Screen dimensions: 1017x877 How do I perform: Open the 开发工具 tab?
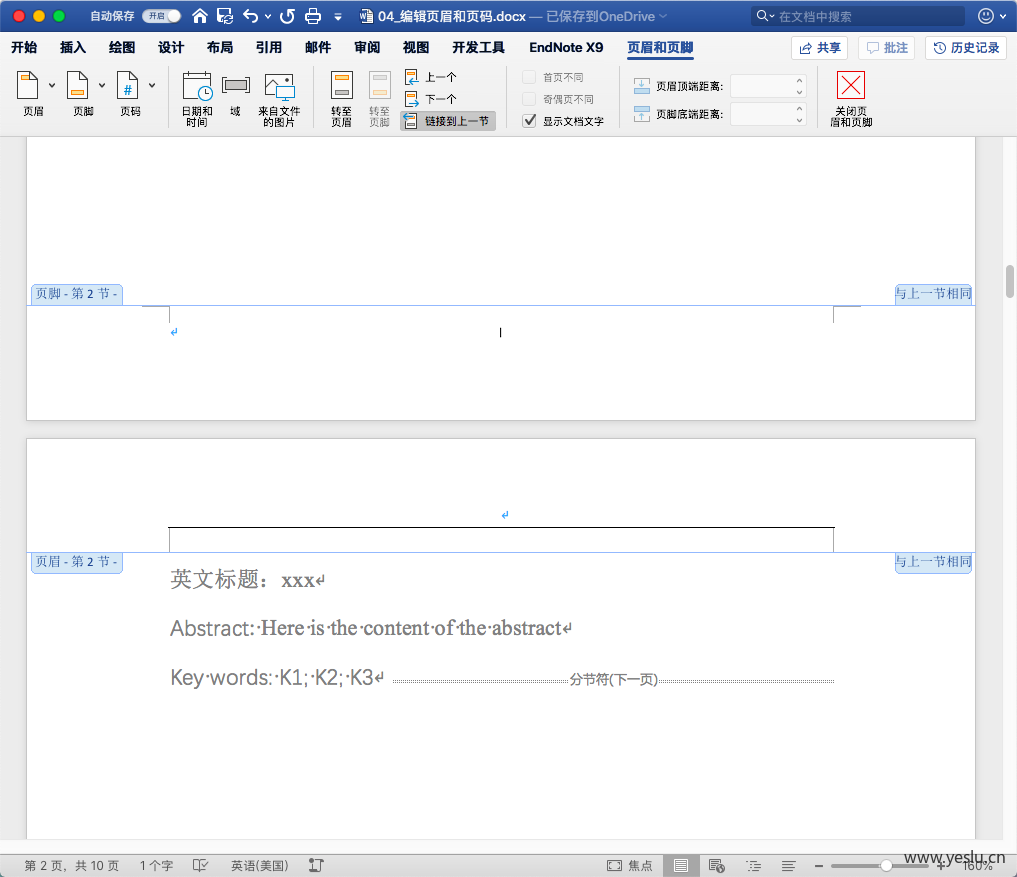[x=478, y=47]
